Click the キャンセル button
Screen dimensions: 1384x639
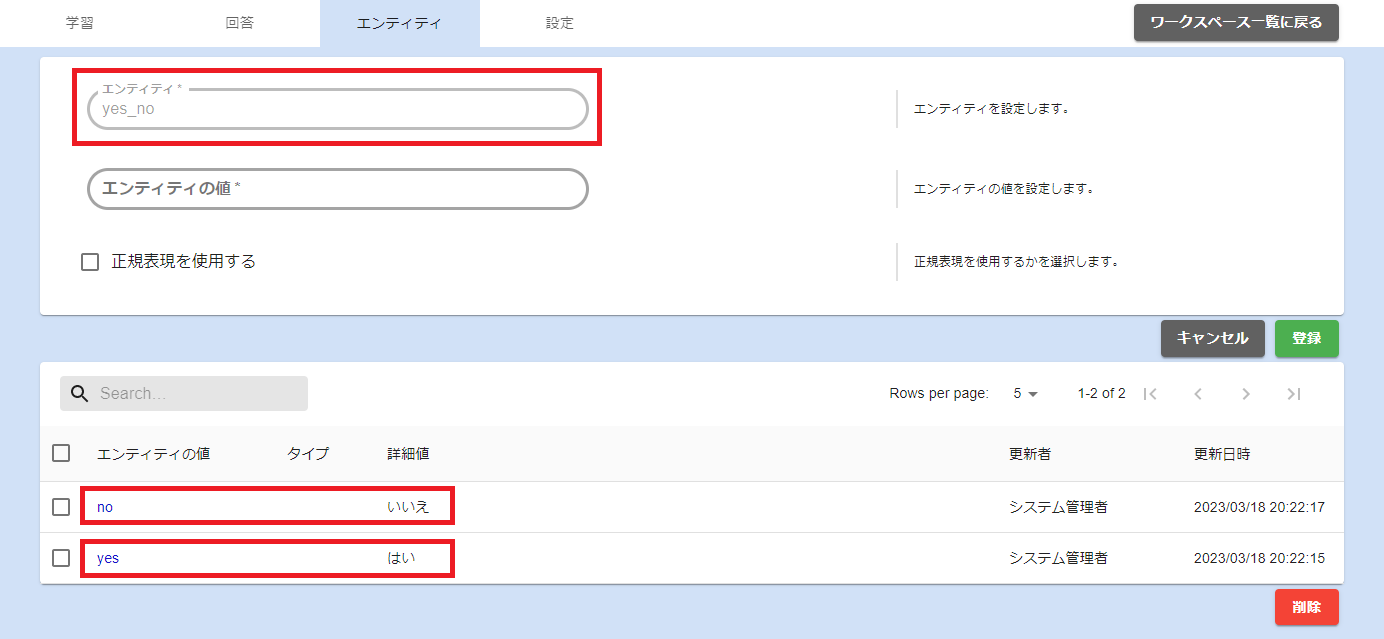(x=1212, y=338)
